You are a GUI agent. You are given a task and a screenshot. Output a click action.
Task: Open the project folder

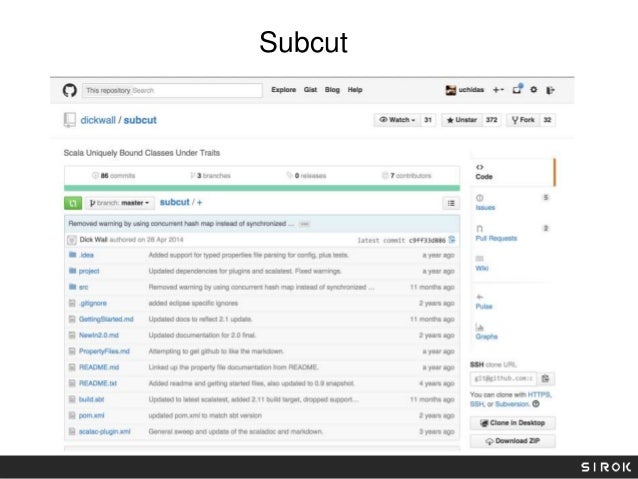pos(89,271)
